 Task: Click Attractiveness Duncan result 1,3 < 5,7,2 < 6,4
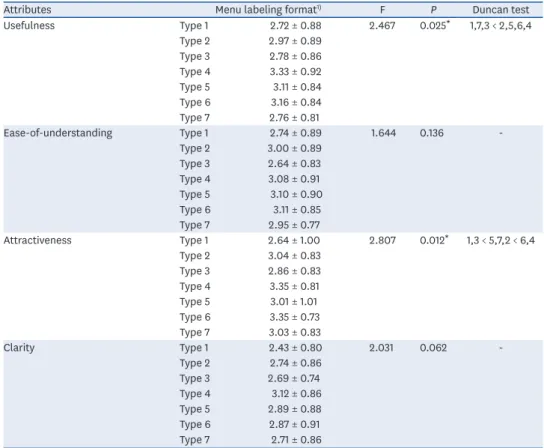tap(501, 240)
